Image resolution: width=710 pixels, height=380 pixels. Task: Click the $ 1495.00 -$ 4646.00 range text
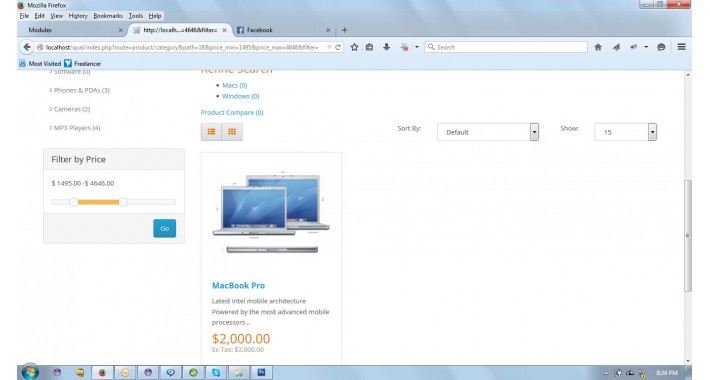[x=83, y=183]
